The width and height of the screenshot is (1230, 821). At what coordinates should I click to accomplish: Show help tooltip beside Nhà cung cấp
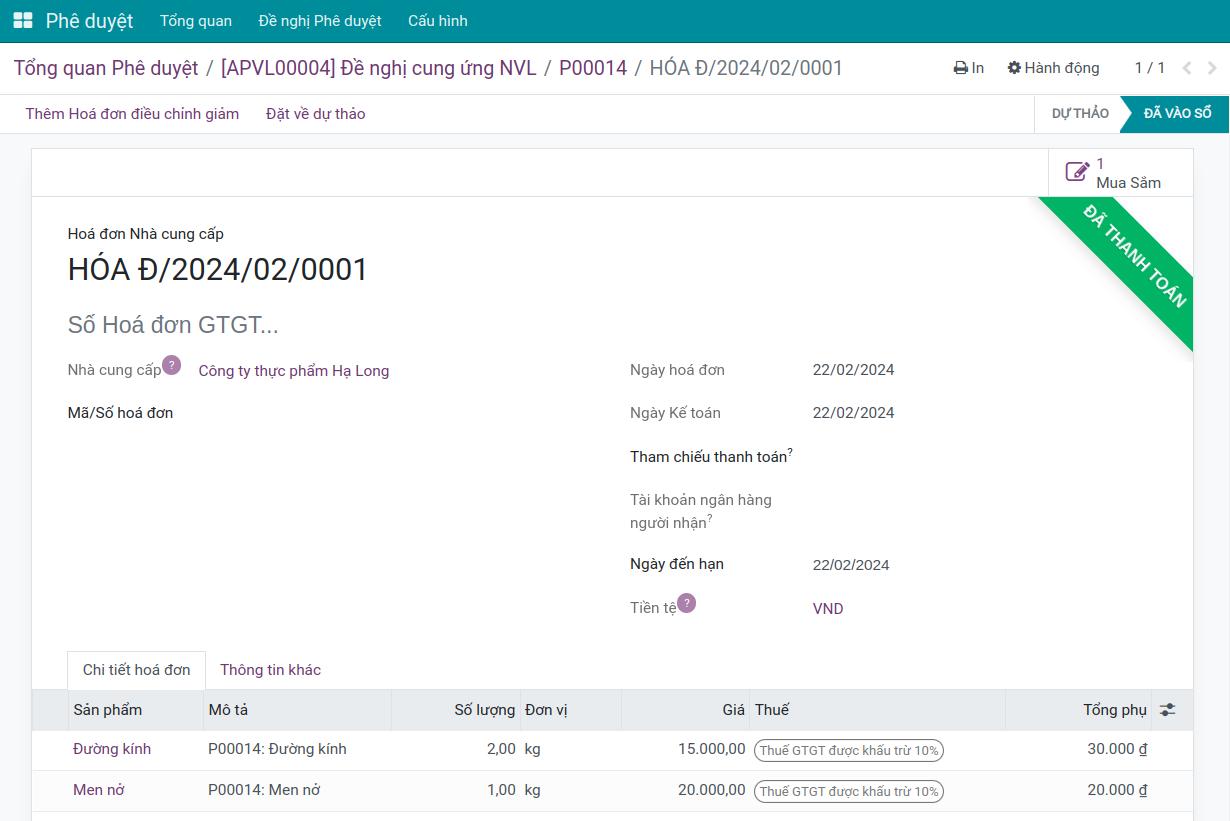click(172, 365)
